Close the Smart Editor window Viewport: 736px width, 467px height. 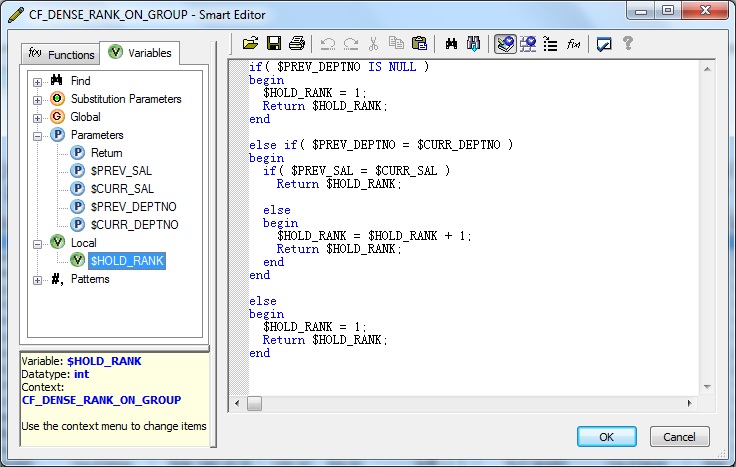coord(705,10)
